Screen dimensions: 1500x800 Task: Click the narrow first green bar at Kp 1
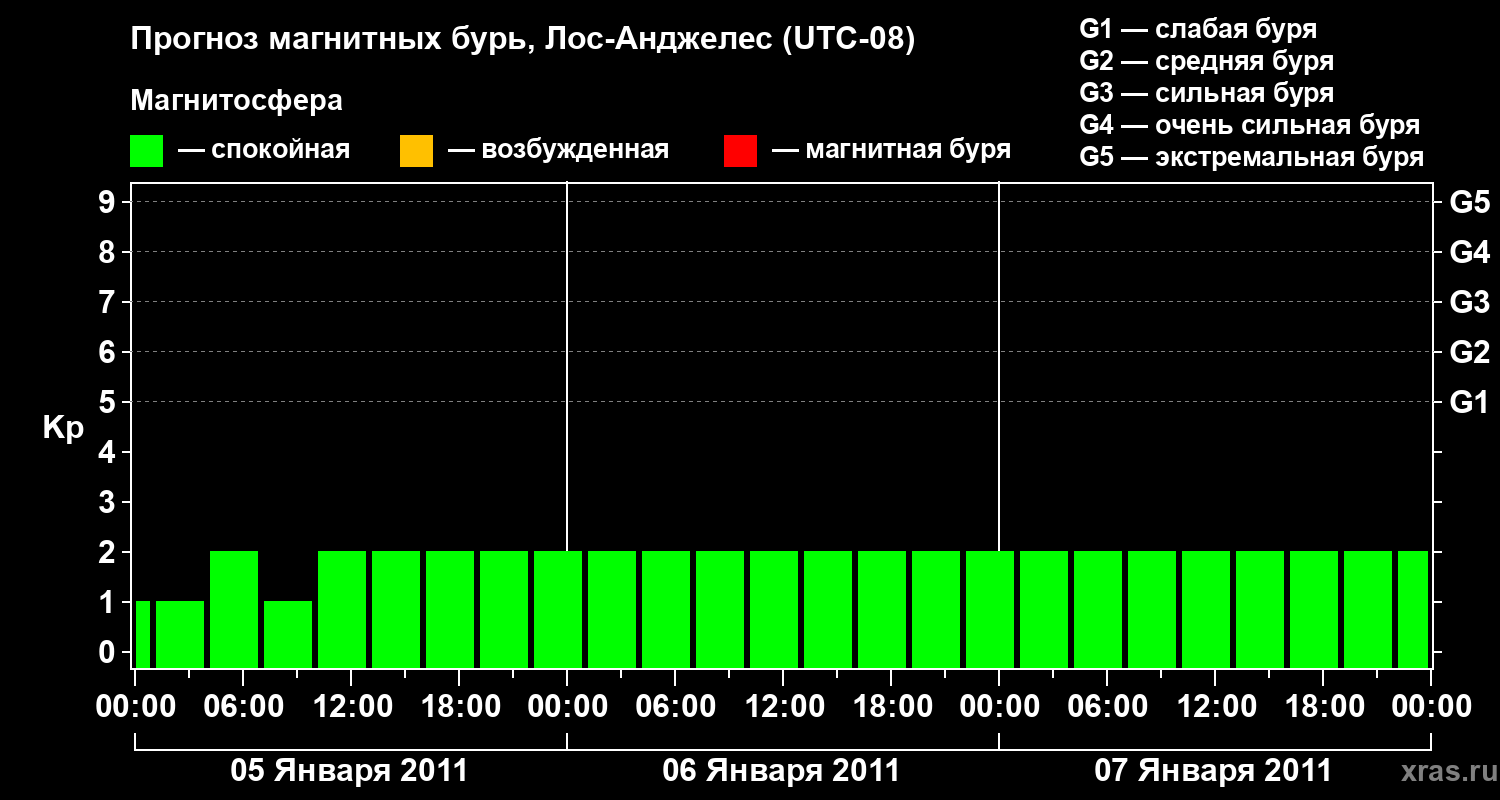click(142, 634)
